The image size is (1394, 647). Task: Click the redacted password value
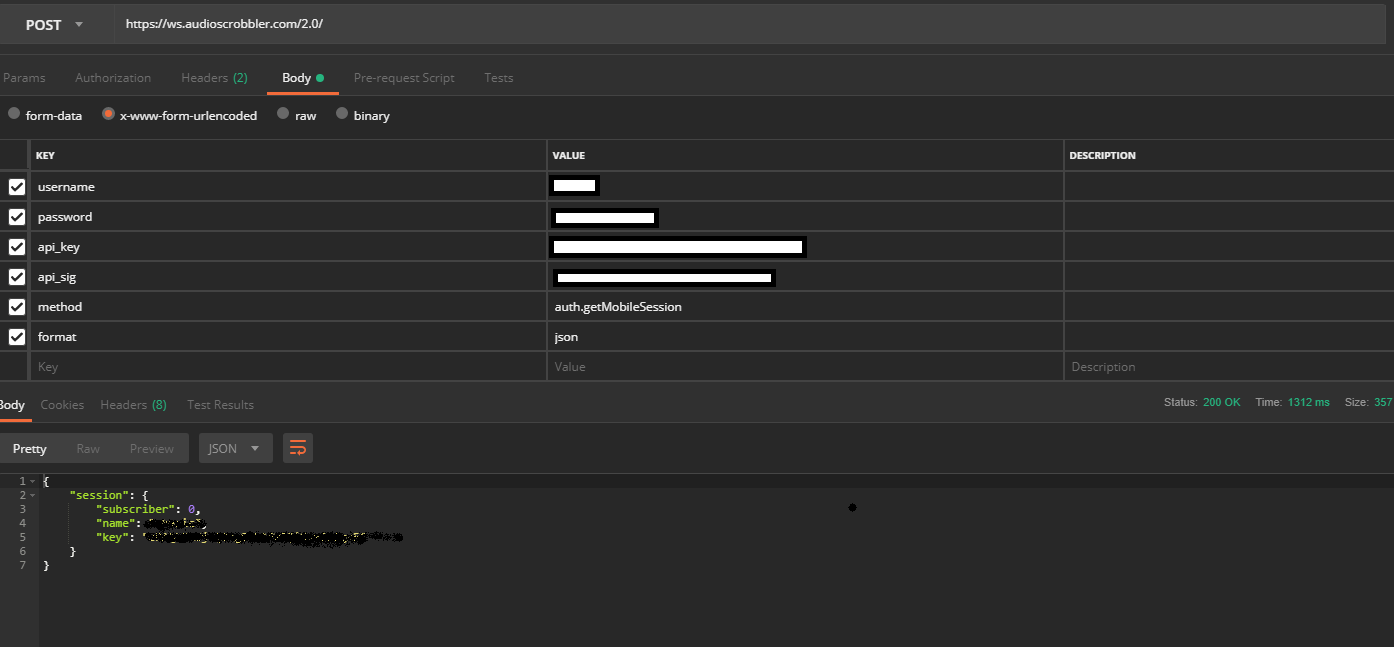pyautogui.click(x=604, y=217)
